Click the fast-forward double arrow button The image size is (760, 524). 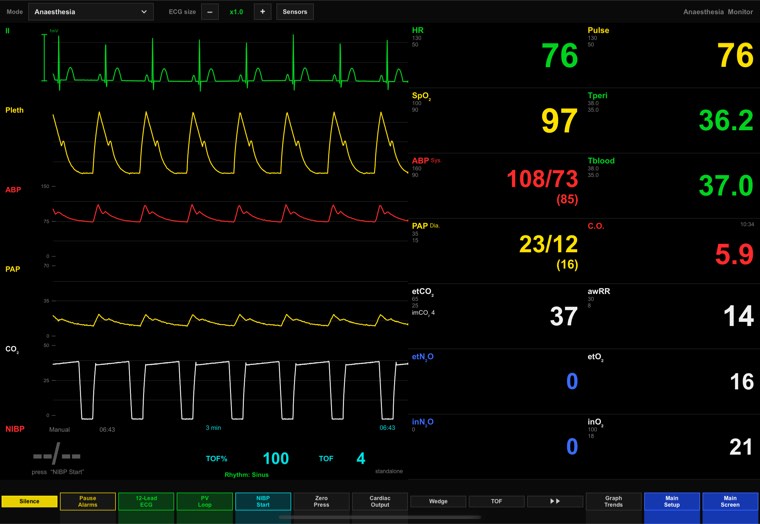click(555, 501)
